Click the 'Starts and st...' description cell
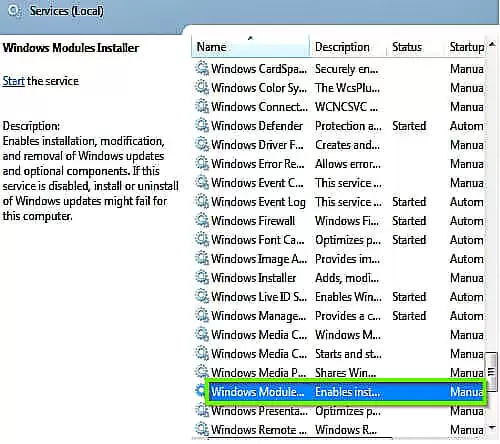The height and width of the screenshot is (444, 500). [x=348, y=354]
